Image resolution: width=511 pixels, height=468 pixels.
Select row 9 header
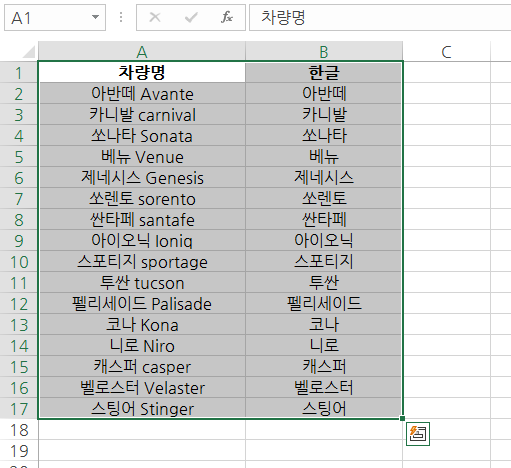[x=19, y=240]
